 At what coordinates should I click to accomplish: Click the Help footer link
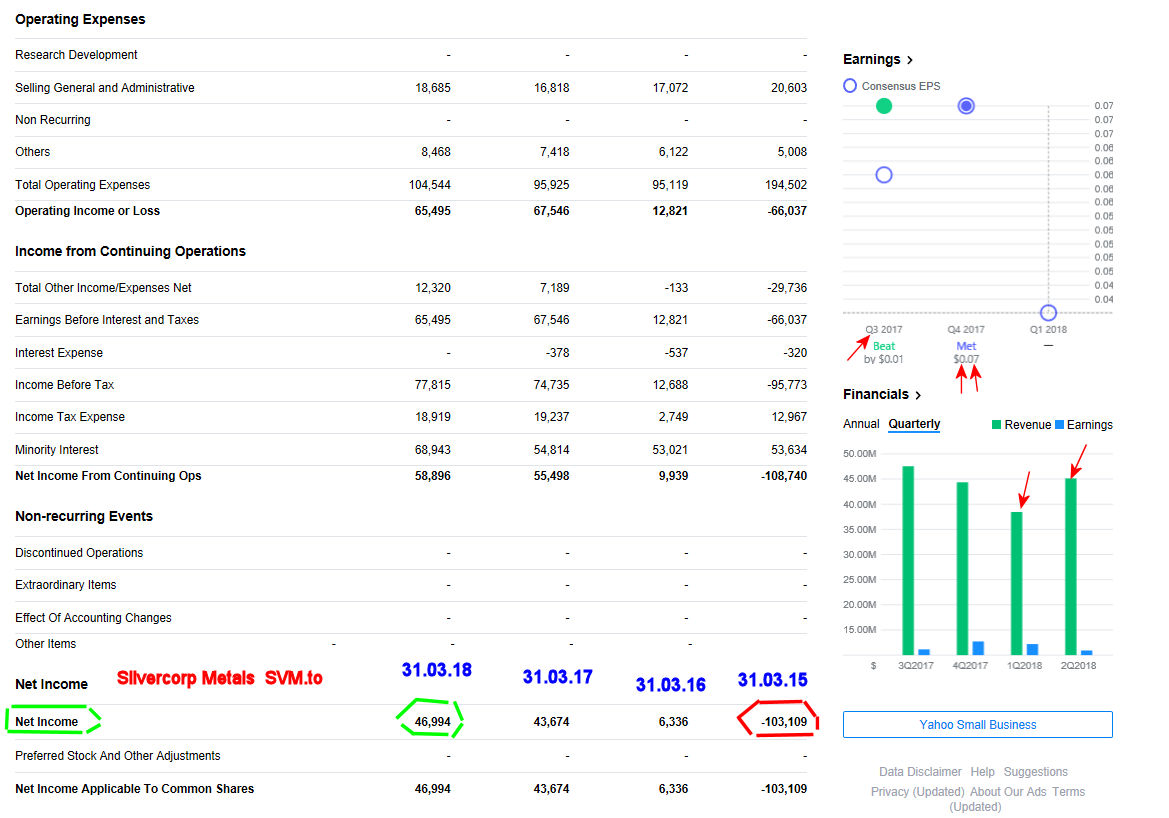(982, 772)
